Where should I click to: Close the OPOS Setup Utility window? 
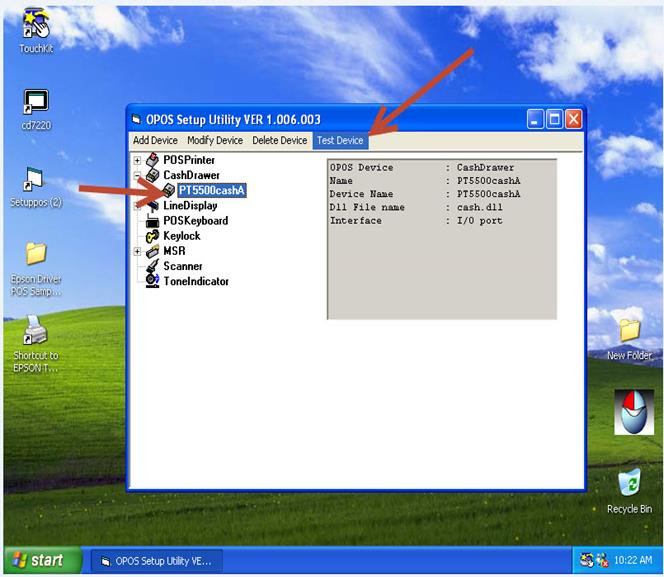pyautogui.click(x=573, y=119)
